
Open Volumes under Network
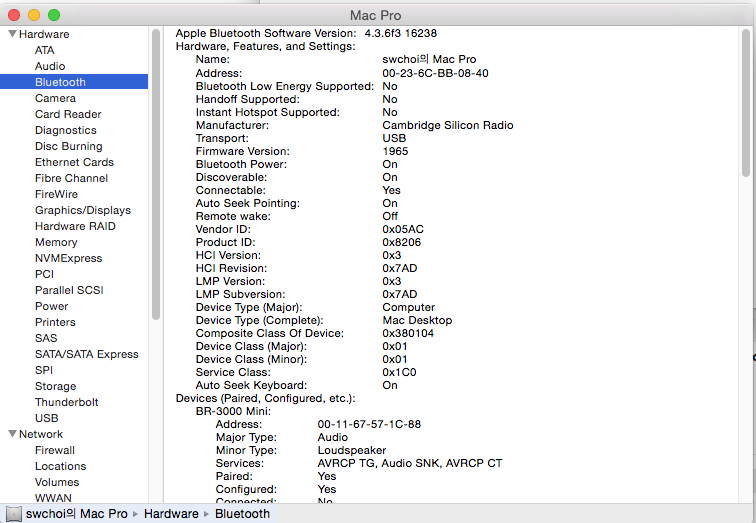tap(57, 482)
